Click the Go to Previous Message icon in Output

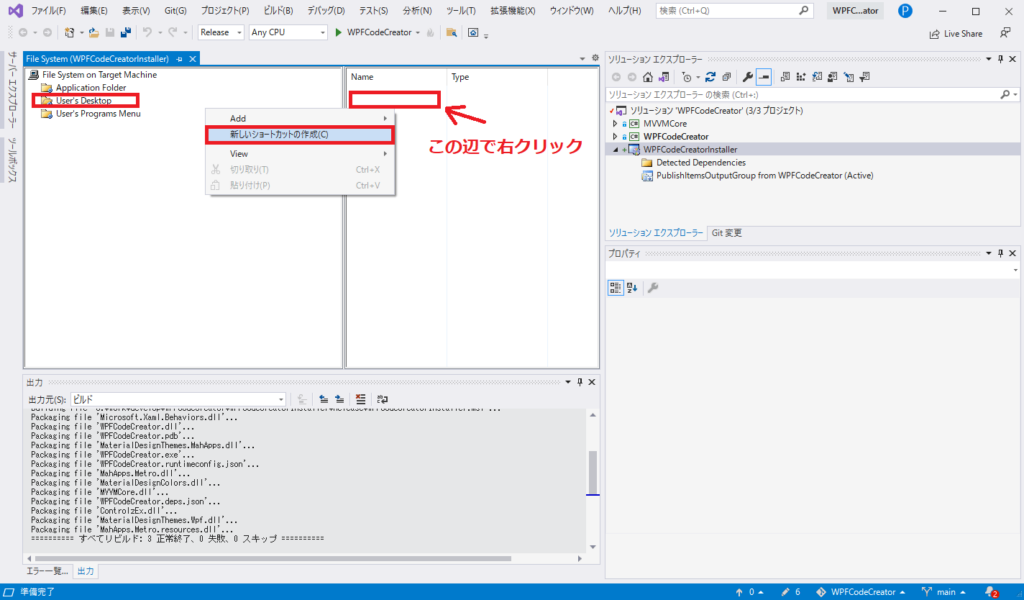coord(323,399)
